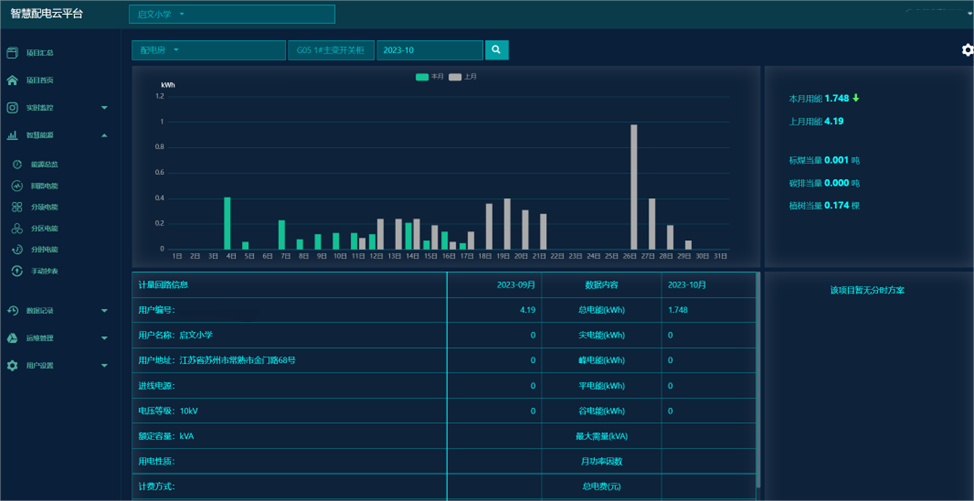Open 能源总览 submenu icon
The height and width of the screenshot is (501, 974).
[17, 164]
